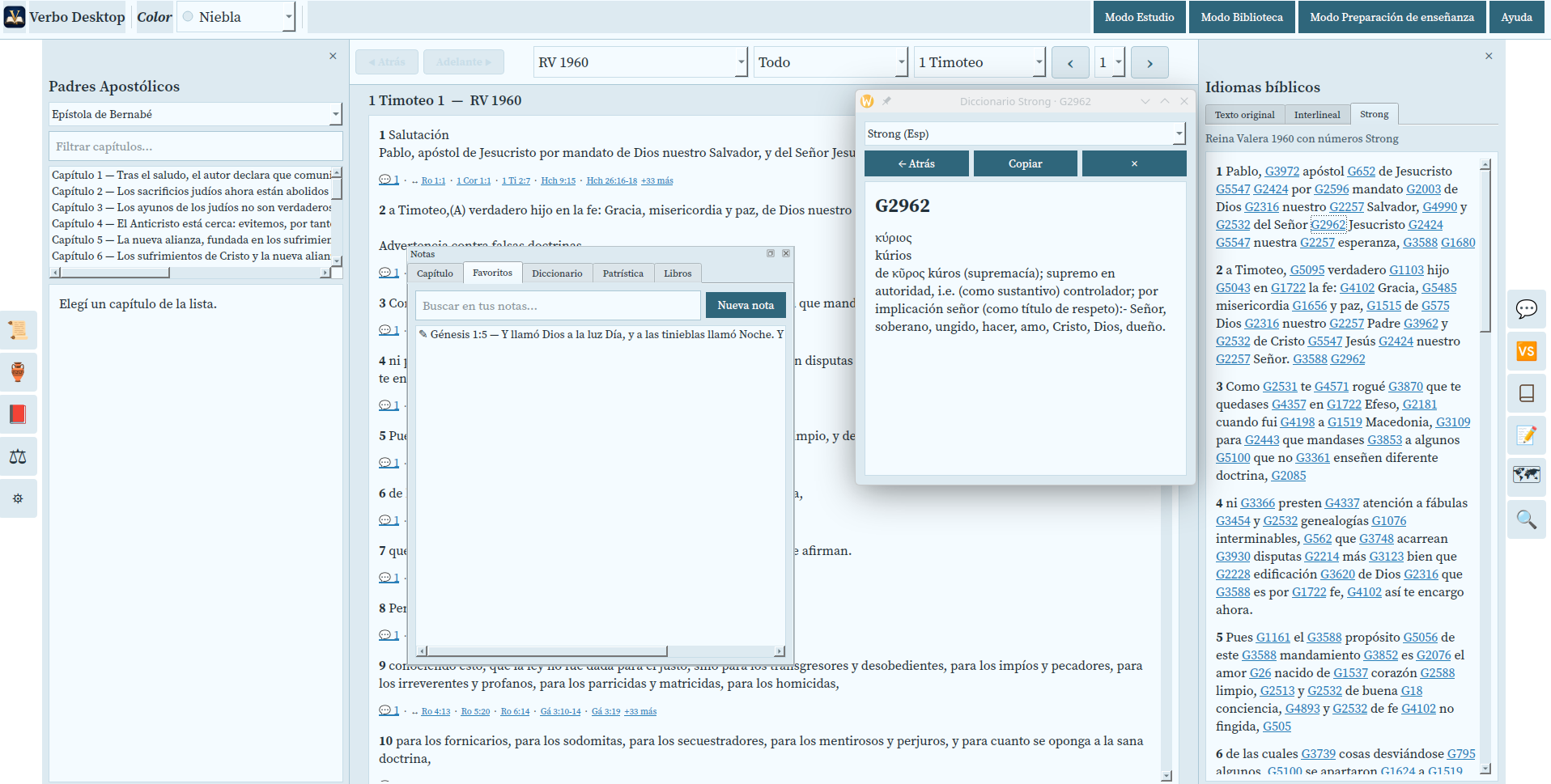Click the Verbo Desktop logo icon
Screen dimensions: 1551x784
(x=15, y=17)
